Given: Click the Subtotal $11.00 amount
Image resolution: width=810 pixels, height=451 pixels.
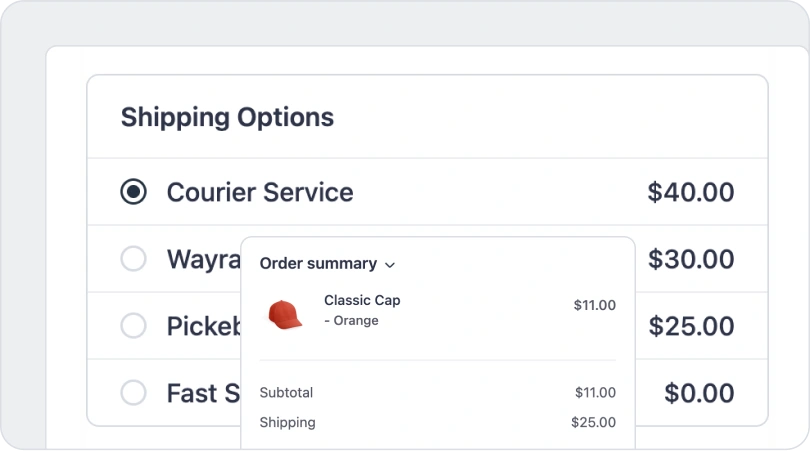Looking at the screenshot, I should [x=595, y=392].
